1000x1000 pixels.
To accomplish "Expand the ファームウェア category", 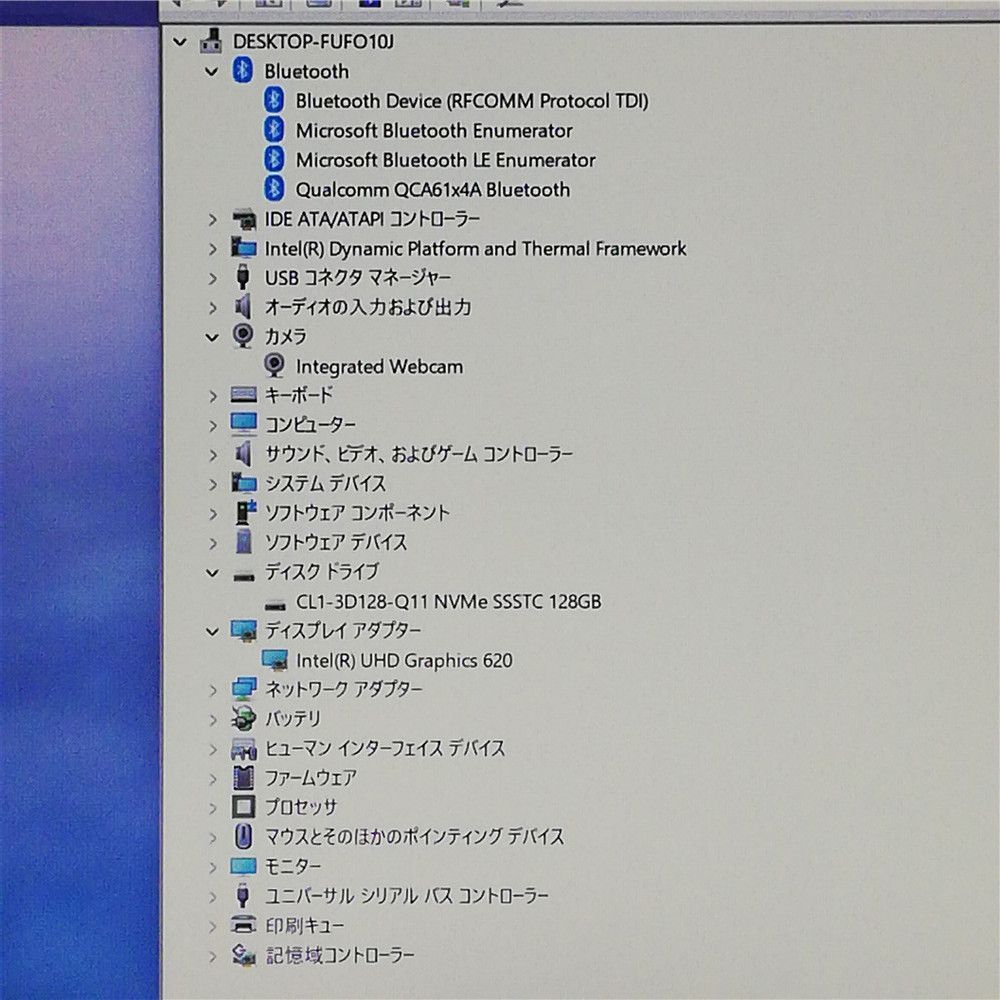I will point(213,779).
